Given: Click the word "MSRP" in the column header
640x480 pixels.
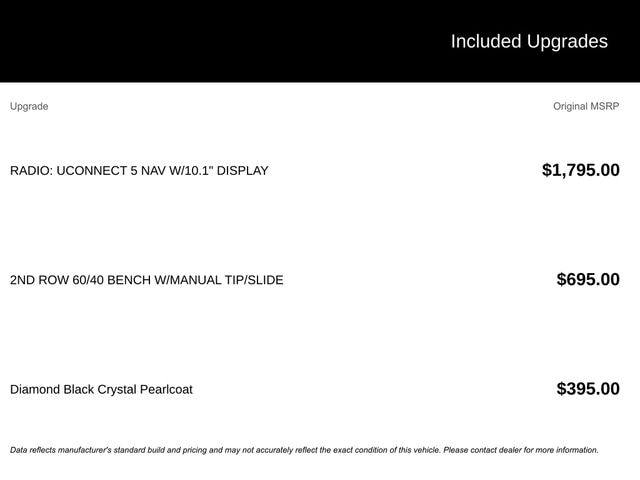Looking at the screenshot, I should [x=605, y=106].
